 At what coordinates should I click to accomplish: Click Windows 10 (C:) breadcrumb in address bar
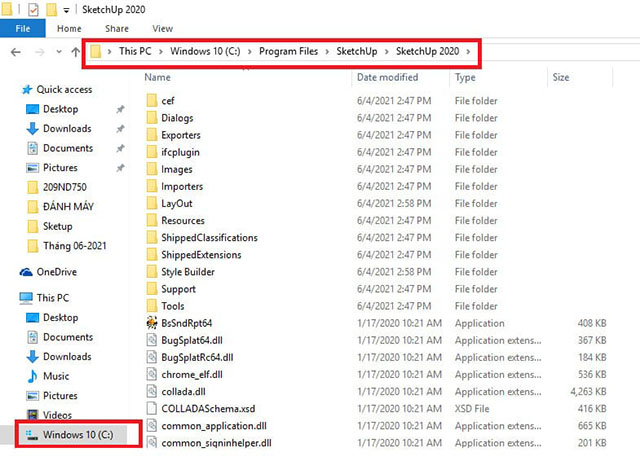click(205, 51)
